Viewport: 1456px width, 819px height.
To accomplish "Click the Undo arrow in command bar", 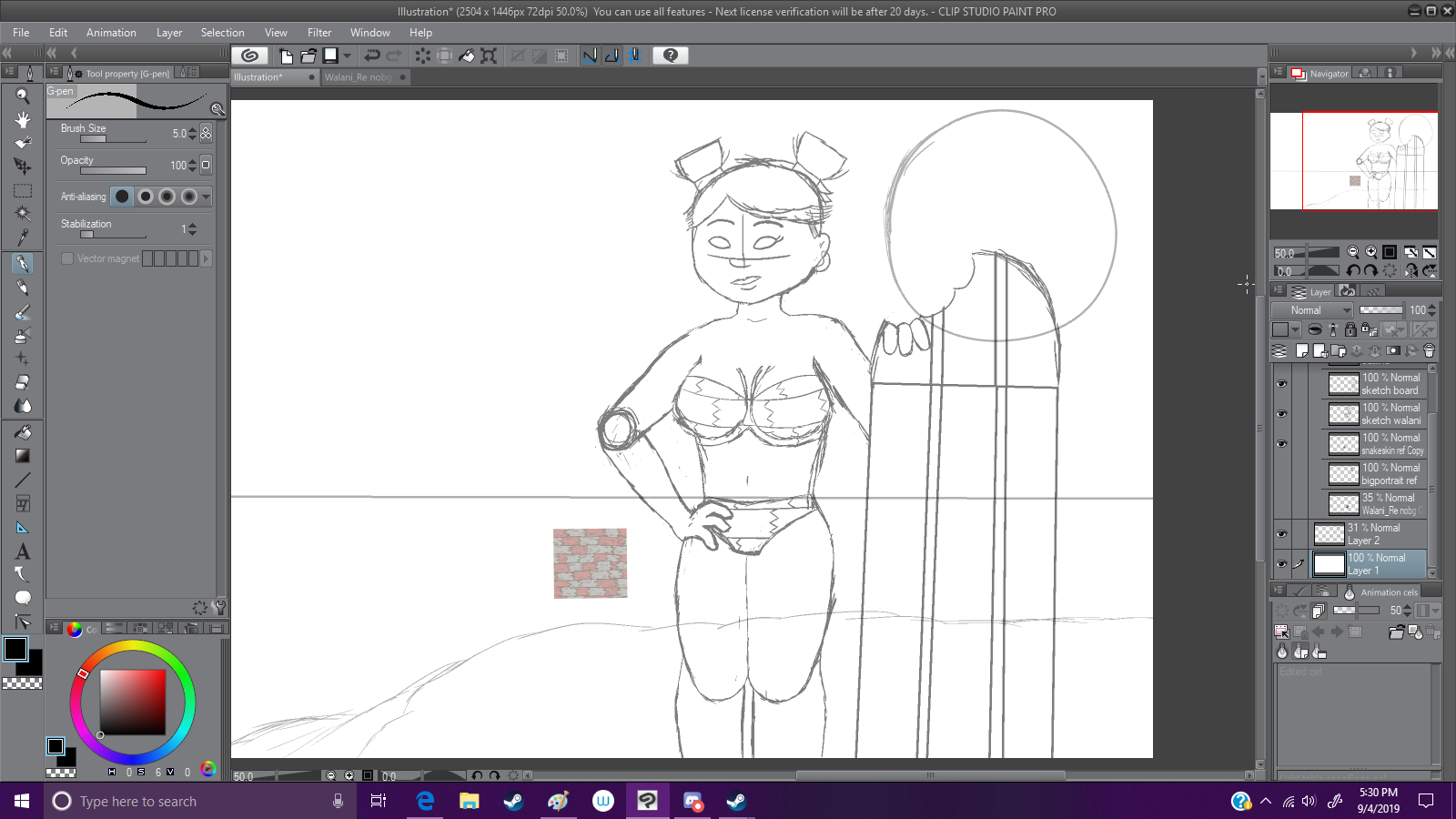I will tap(372, 56).
